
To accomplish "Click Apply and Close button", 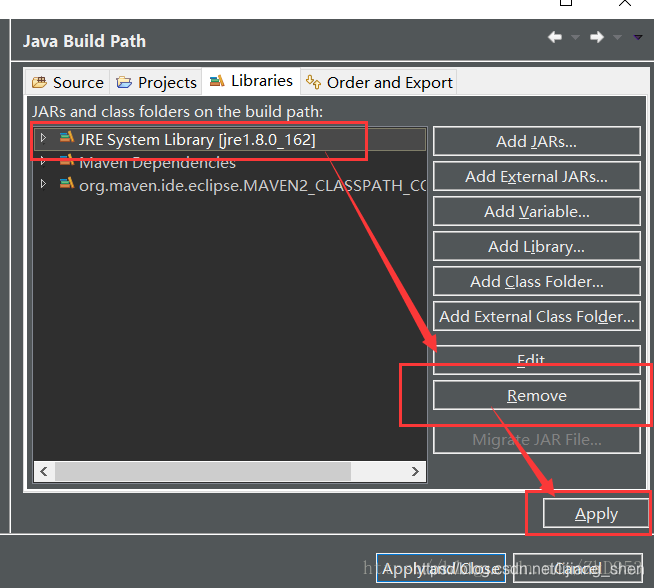I will (441, 568).
